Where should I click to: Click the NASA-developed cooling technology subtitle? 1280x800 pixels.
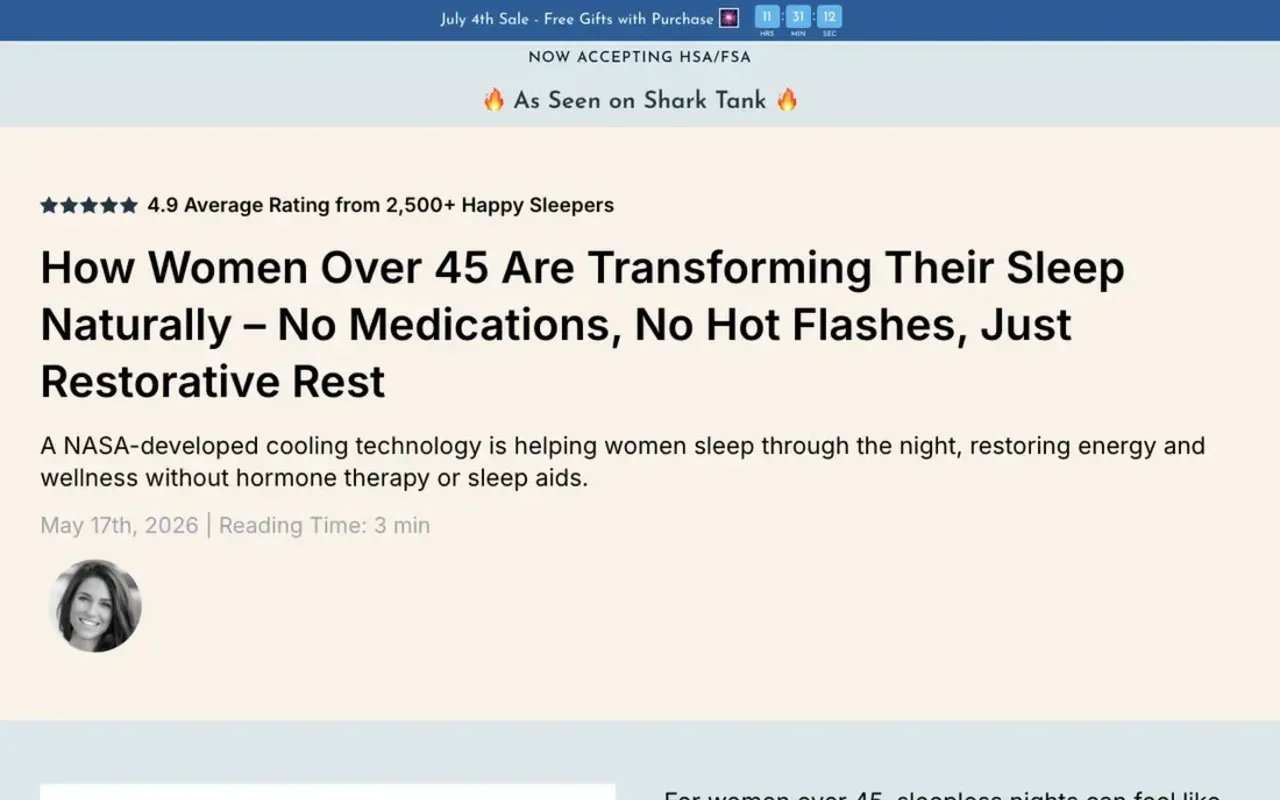(x=623, y=461)
